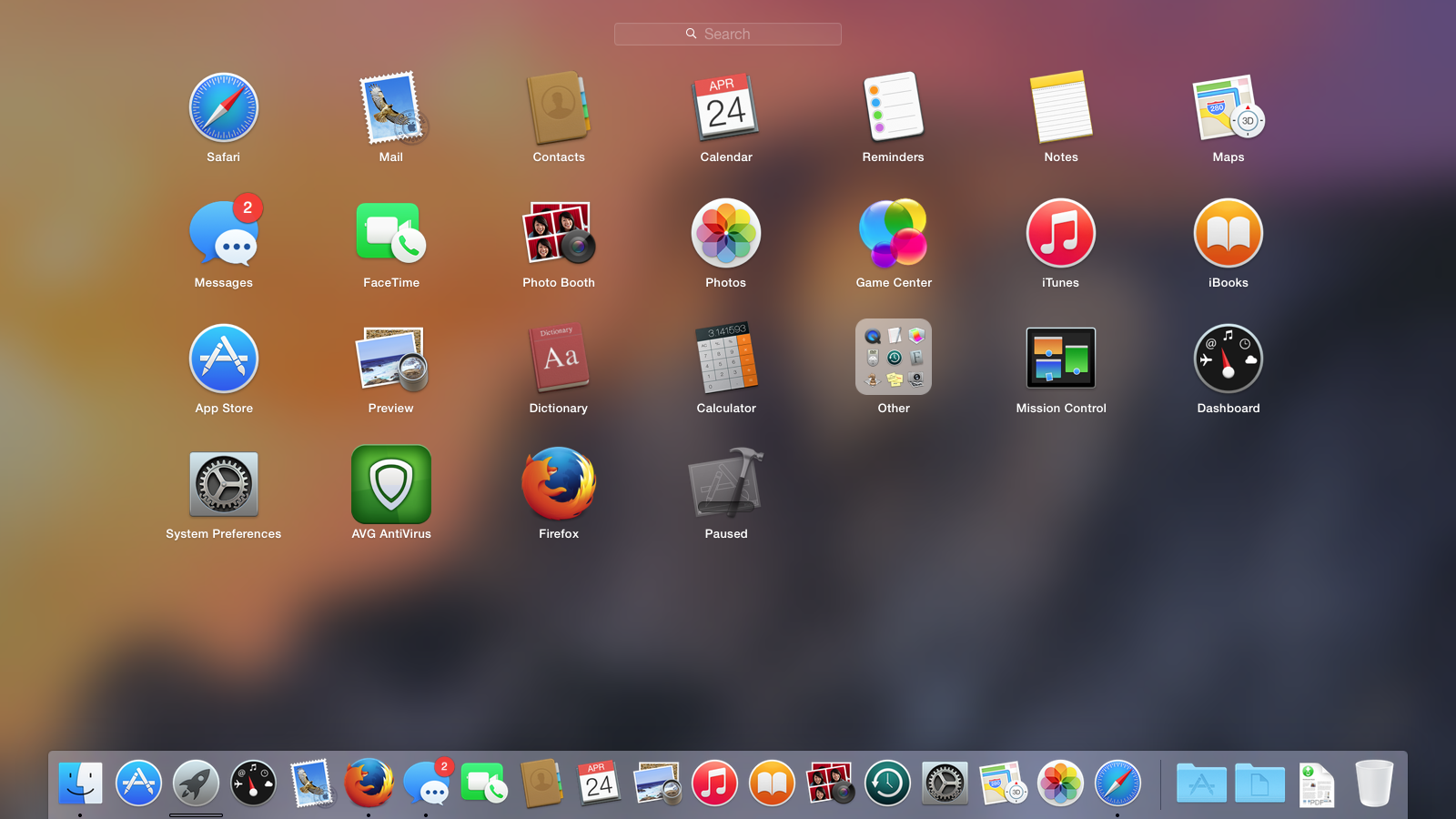Click the Photos icon in the Dock
Screen dimensions: 1456x819
1060,784
